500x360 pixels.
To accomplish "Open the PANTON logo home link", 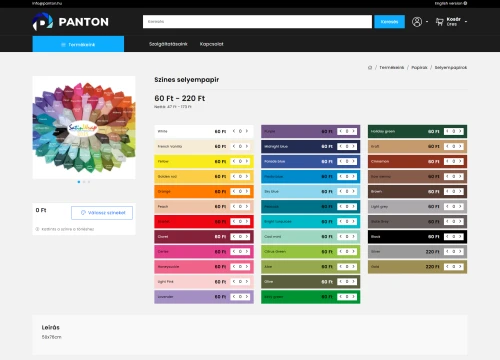I will click(71, 22).
